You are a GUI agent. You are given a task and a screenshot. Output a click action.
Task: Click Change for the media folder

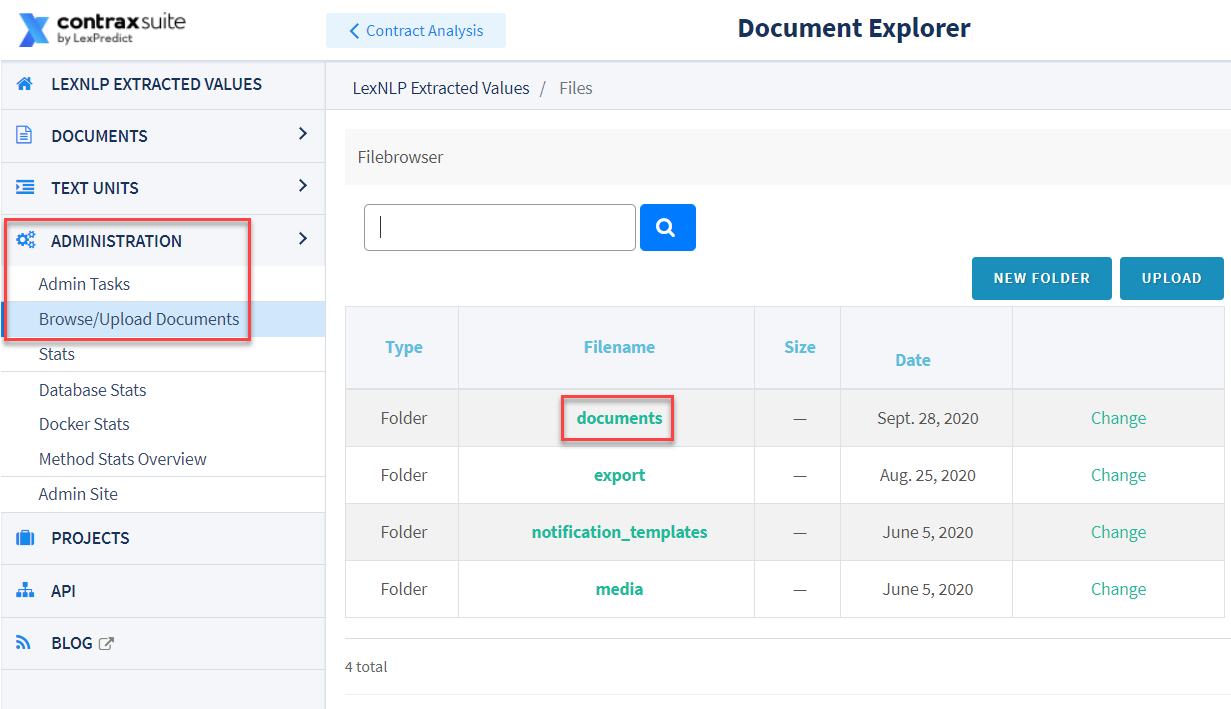[1118, 589]
